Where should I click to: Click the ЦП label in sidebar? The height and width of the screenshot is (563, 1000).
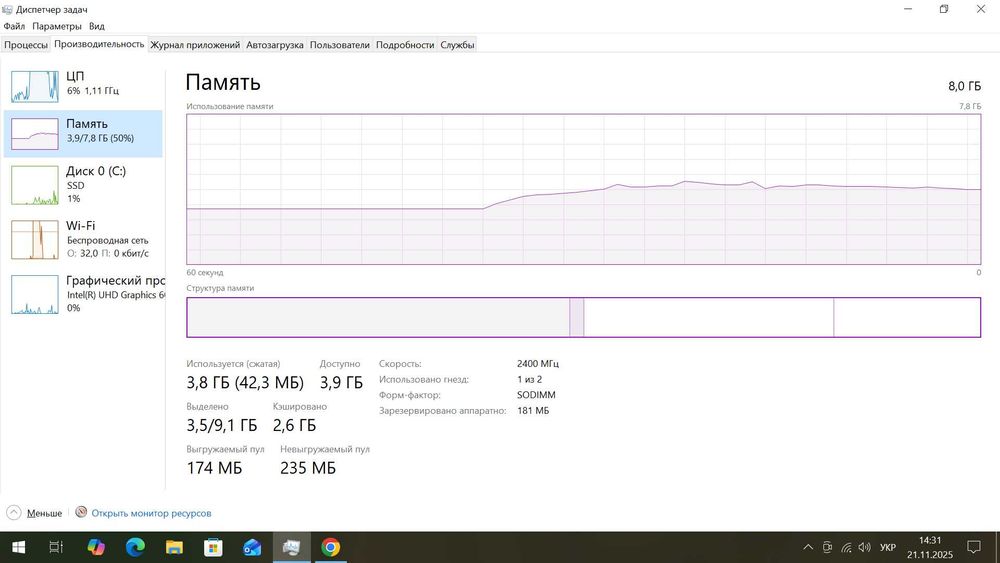[75, 76]
